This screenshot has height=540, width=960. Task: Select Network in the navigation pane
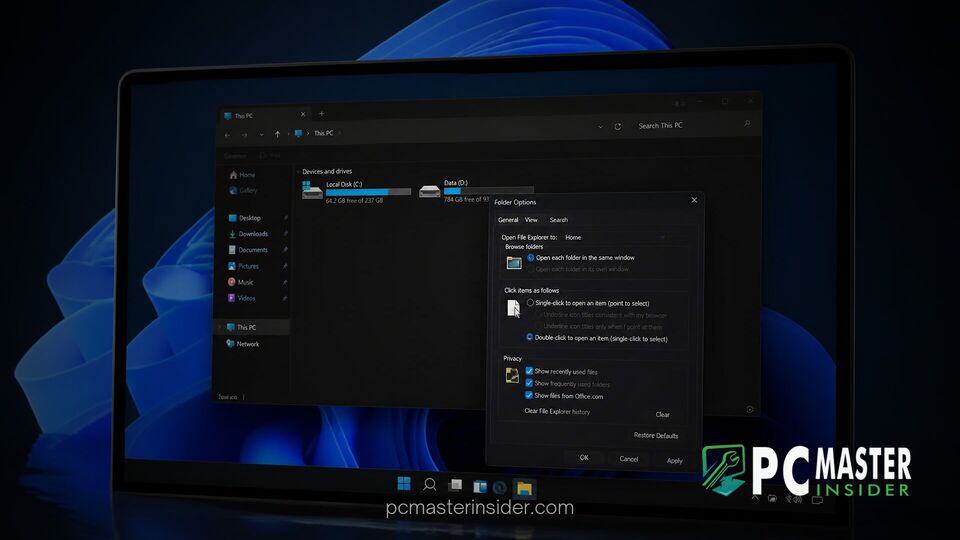(242, 344)
